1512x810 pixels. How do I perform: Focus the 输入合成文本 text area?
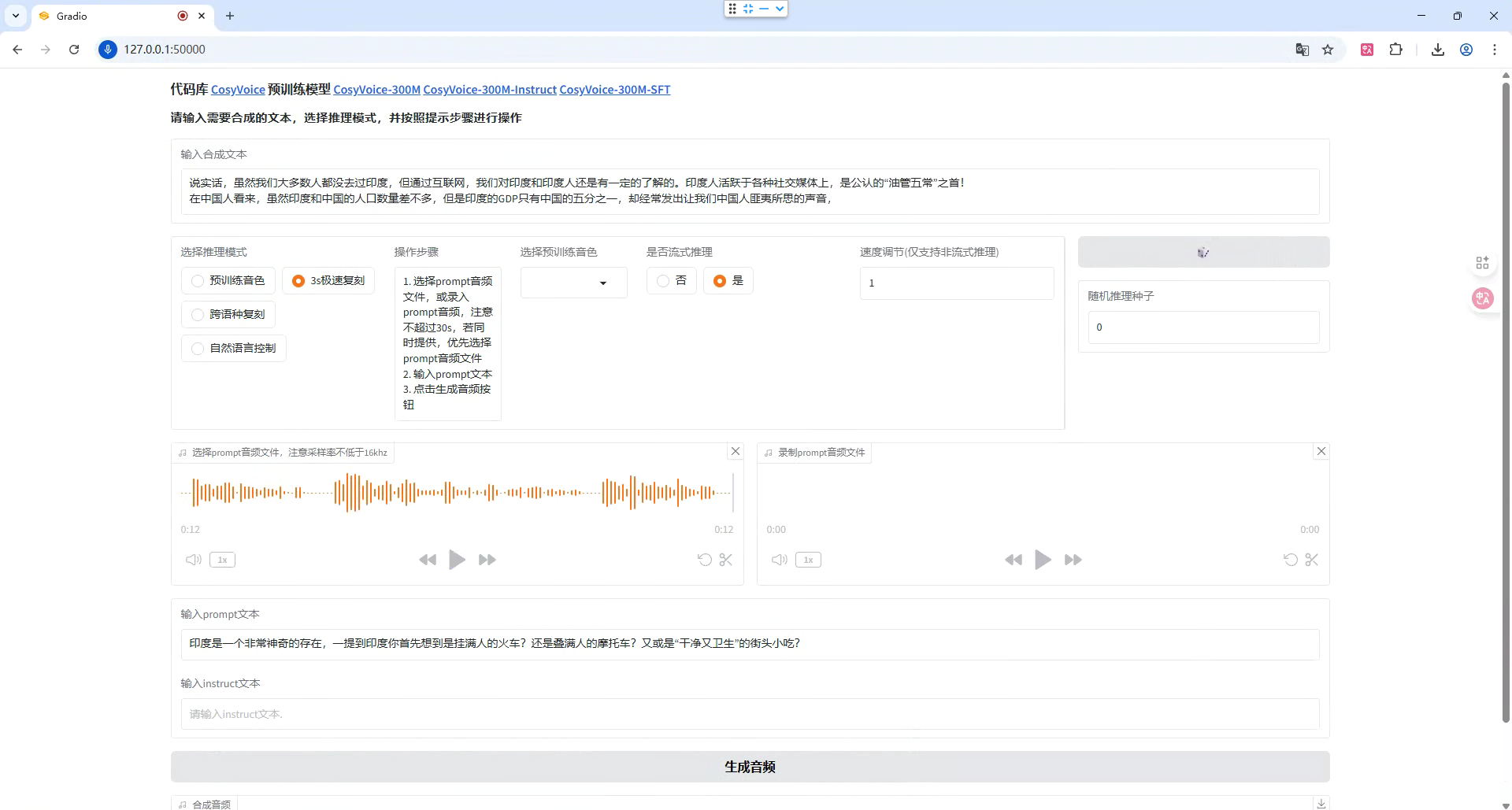[750, 191]
